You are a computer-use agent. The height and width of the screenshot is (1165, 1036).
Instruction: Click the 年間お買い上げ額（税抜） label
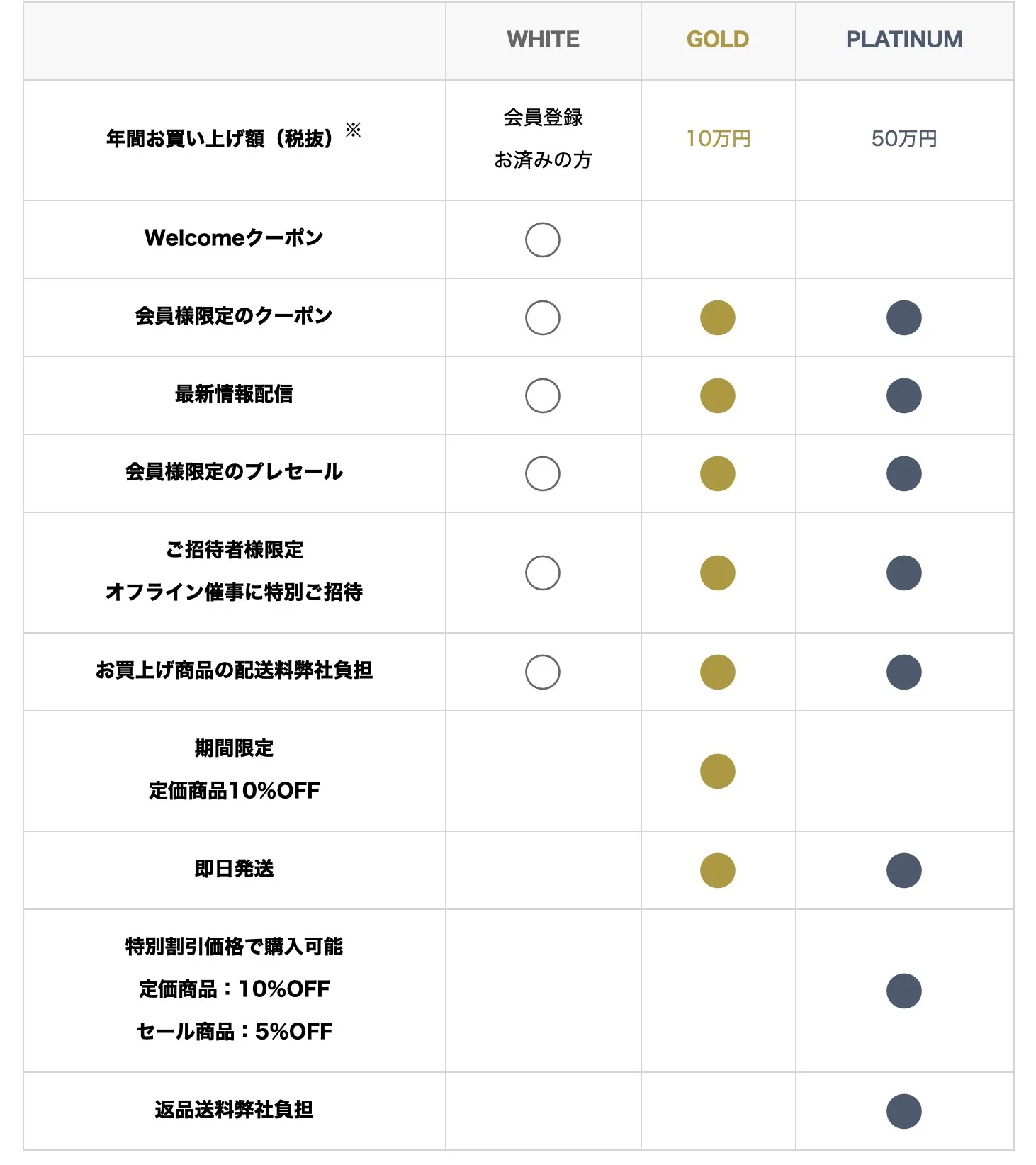point(220,138)
